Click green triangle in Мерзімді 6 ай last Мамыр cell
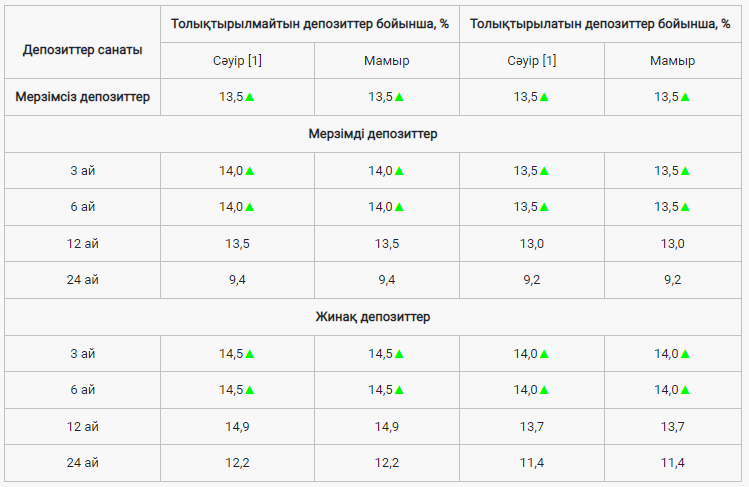This screenshot has height=487, width=749. tap(685, 207)
